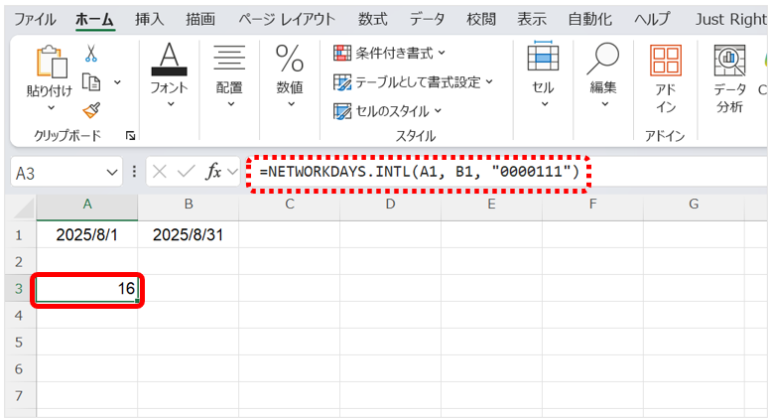Select row 3 header
Viewport: 770px width, 418px height.
pyautogui.click(x=20, y=288)
